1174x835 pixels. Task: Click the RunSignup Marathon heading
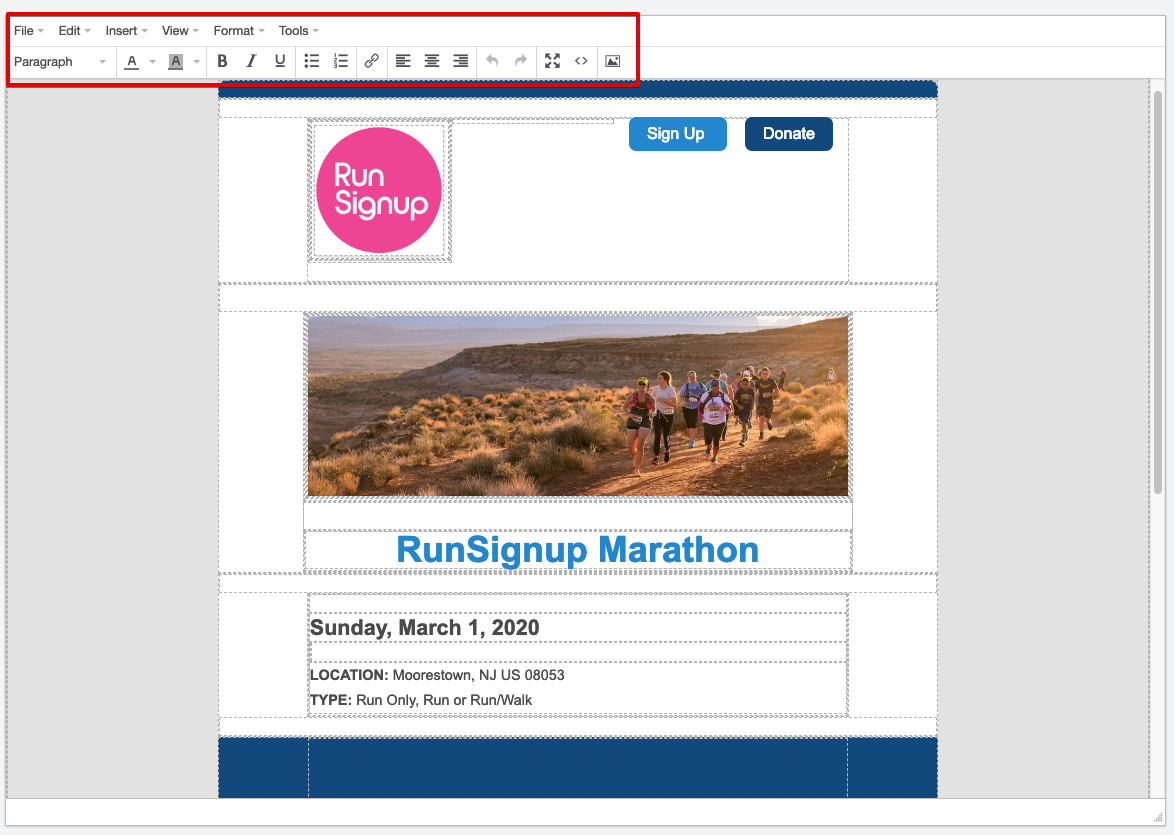click(x=577, y=550)
